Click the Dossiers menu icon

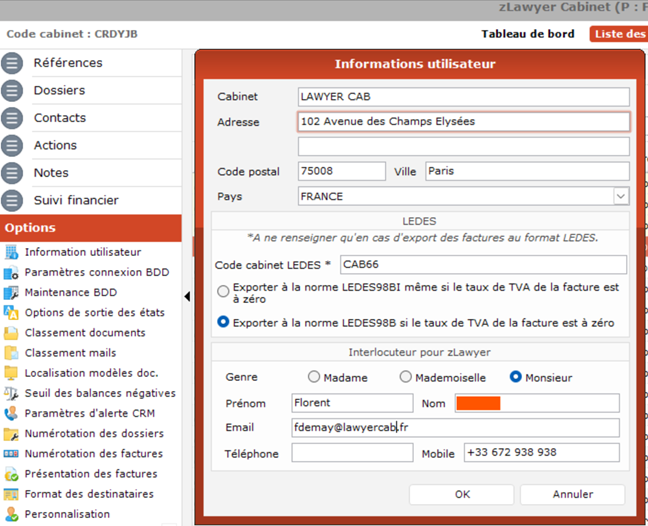click(x=12, y=90)
